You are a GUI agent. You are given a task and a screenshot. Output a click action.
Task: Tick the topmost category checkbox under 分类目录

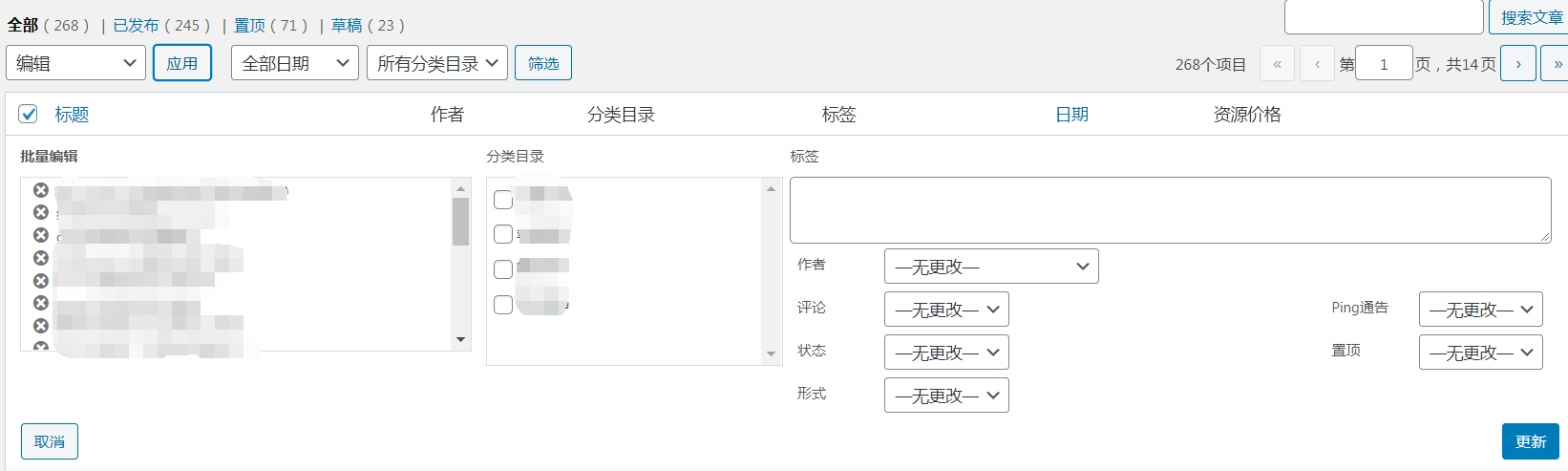[x=503, y=200]
